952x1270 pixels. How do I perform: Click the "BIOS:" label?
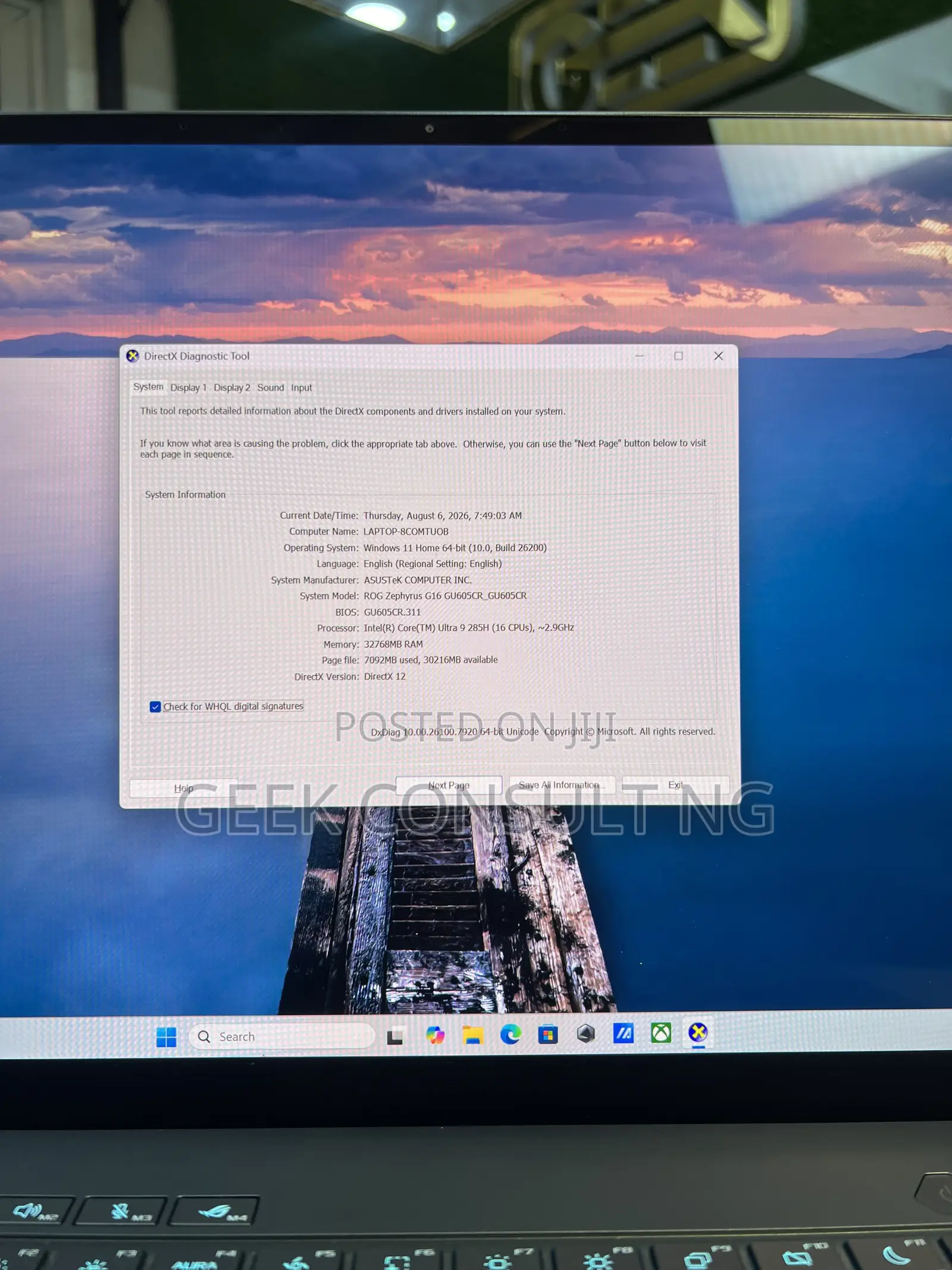coord(347,612)
